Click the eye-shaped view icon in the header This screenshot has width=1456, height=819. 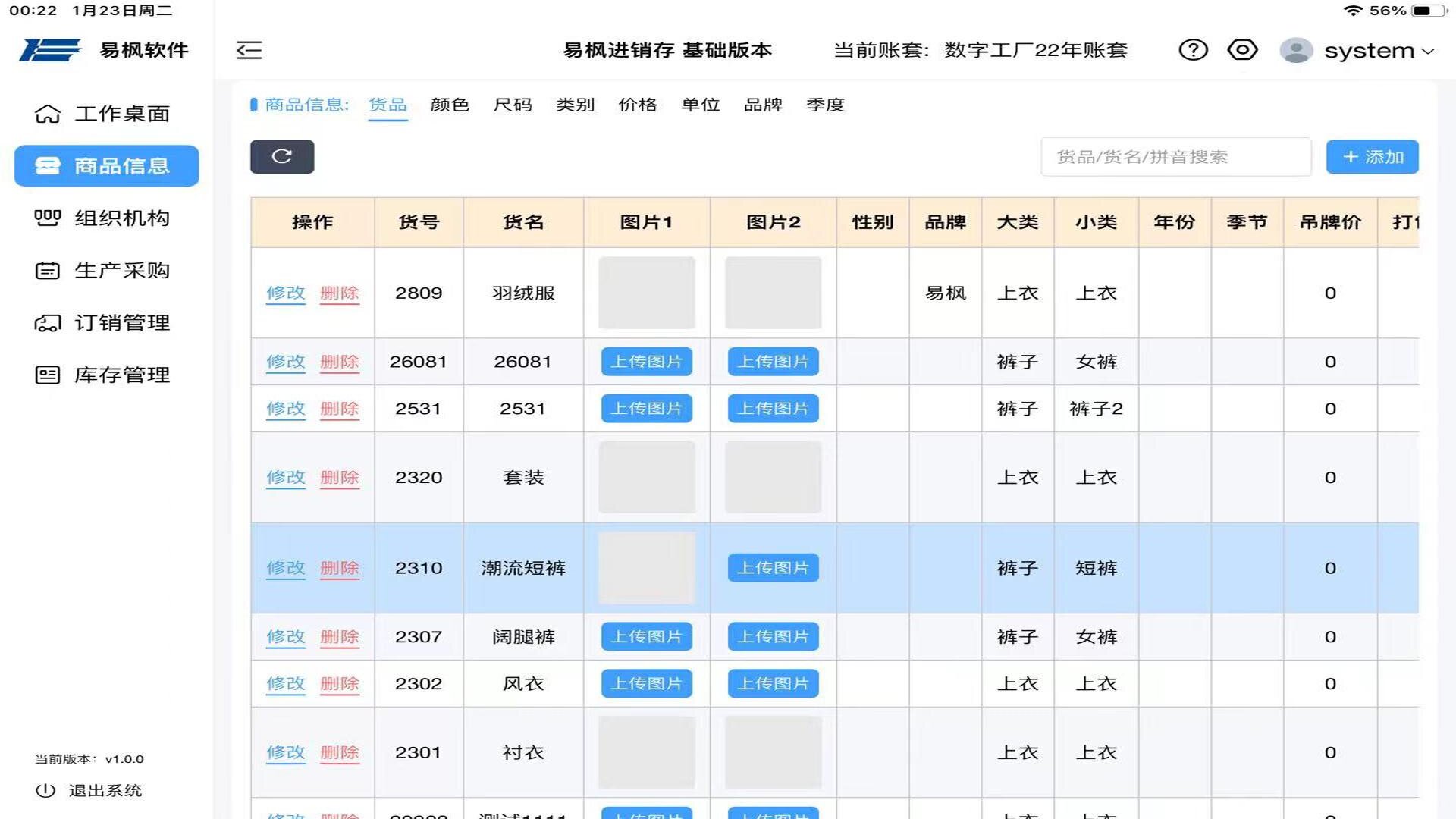point(1242,50)
